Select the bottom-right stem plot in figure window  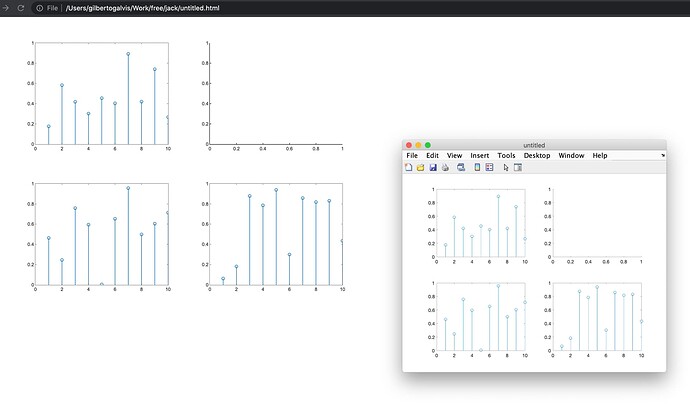tap(597, 317)
